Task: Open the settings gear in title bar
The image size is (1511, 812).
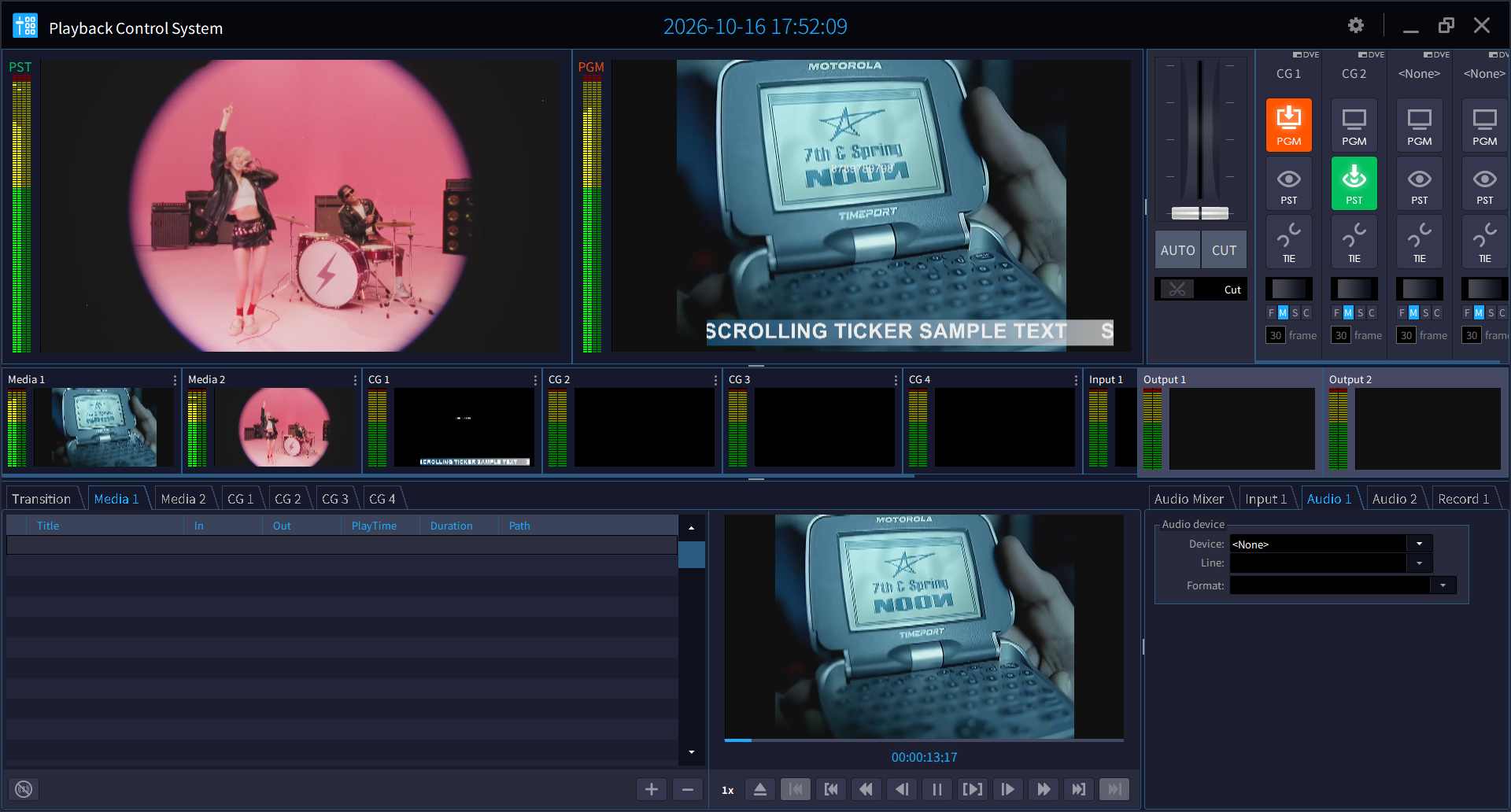Action: pyautogui.click(x=1355, y=26)
